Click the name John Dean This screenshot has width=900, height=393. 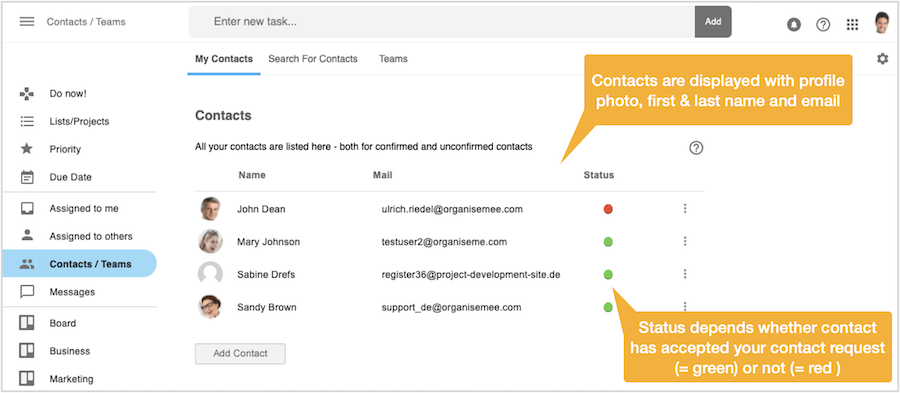[261, 209]
